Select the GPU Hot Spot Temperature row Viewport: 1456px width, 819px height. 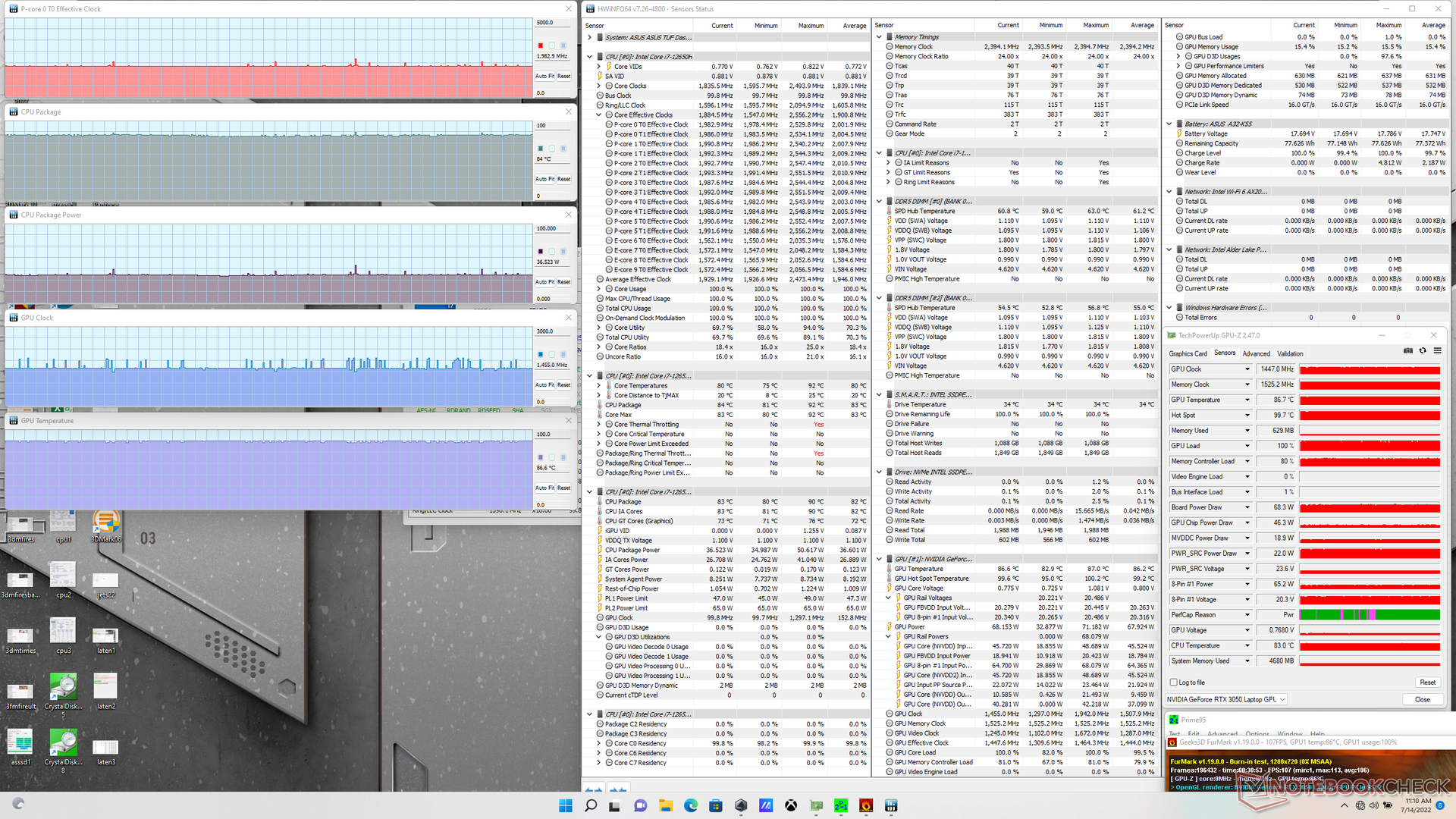(x=1015, y=579)
